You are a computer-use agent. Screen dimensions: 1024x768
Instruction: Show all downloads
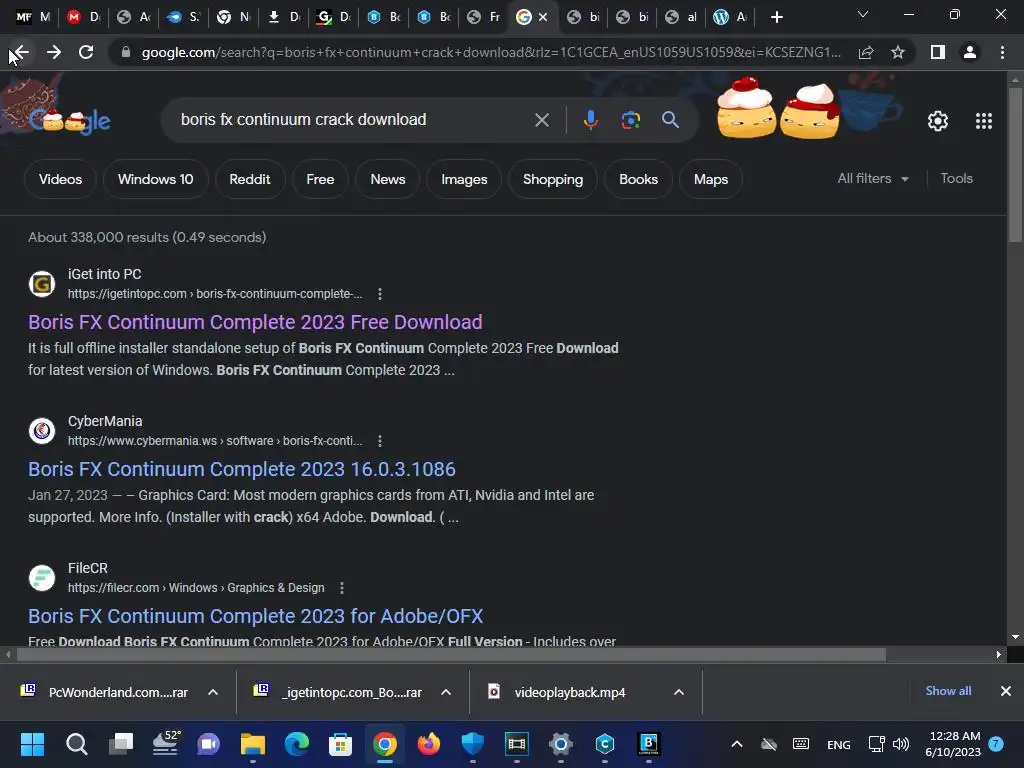click(x=948, y=691)
